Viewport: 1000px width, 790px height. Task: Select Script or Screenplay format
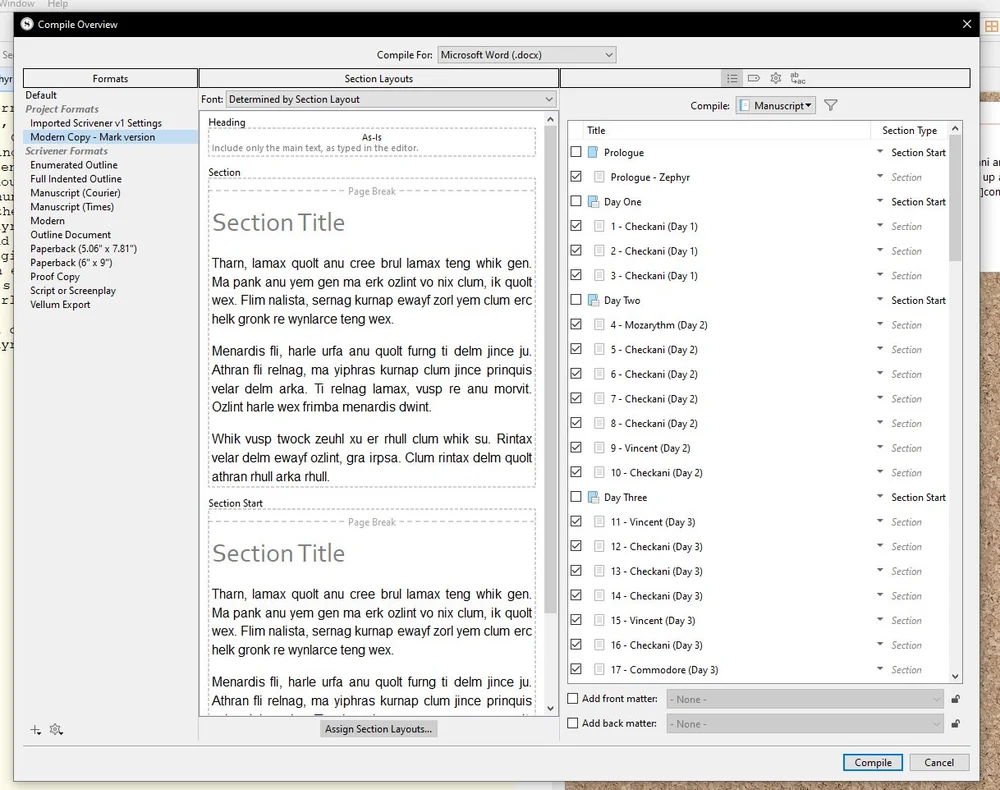(73, 291)
